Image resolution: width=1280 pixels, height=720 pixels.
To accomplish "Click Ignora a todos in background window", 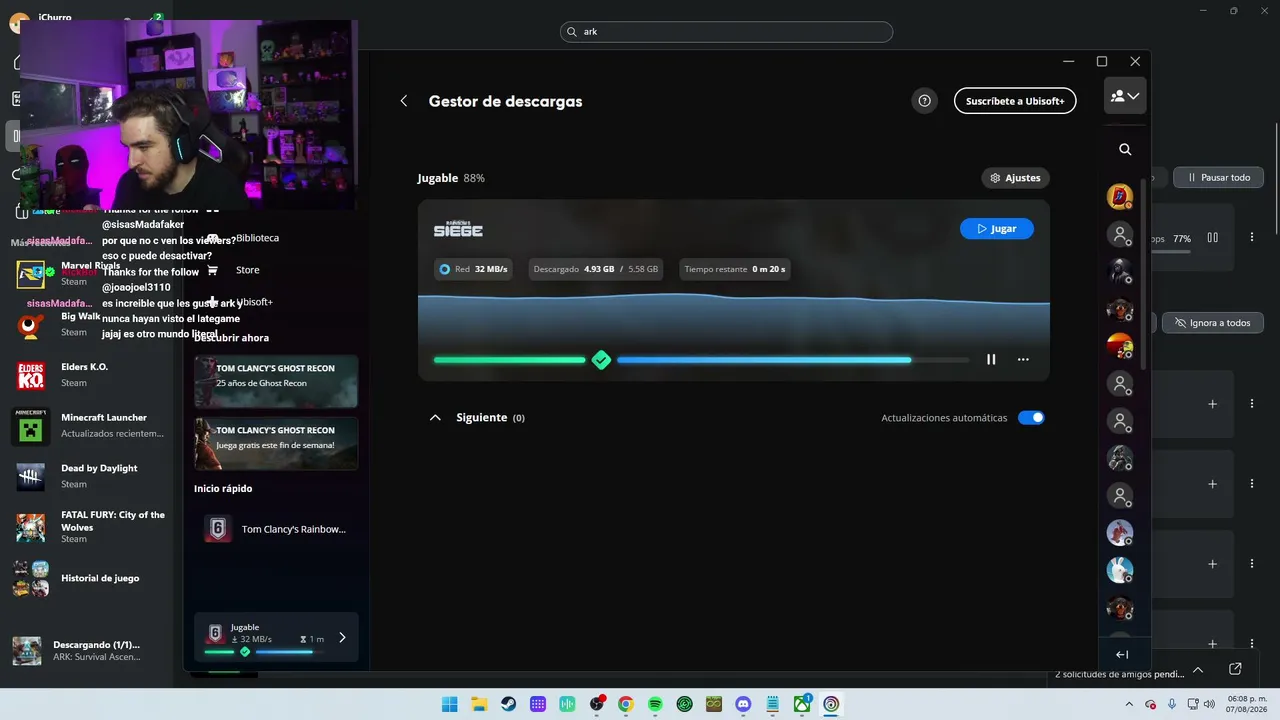I will [1212, 323].
